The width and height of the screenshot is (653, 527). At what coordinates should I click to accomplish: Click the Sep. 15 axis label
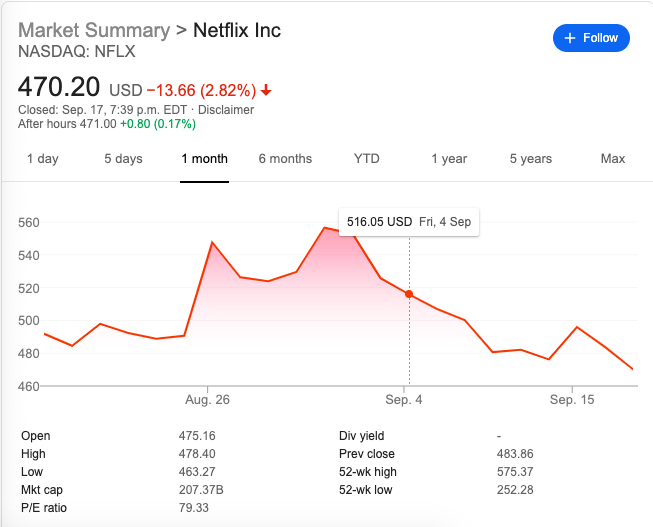(x=571, y=400)
